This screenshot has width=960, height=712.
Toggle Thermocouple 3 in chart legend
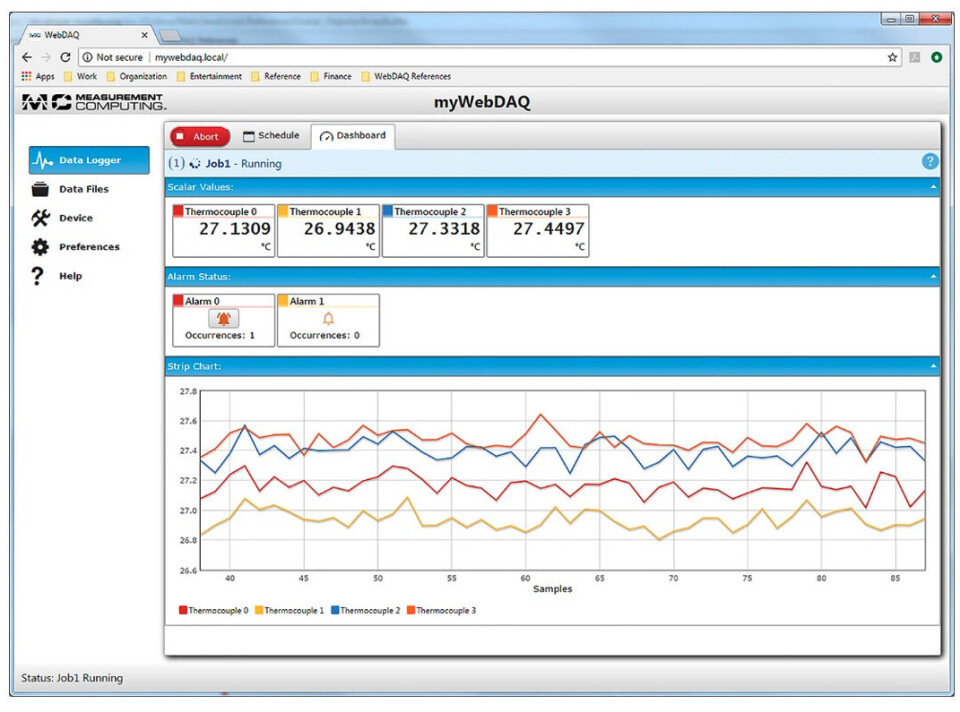441,610
